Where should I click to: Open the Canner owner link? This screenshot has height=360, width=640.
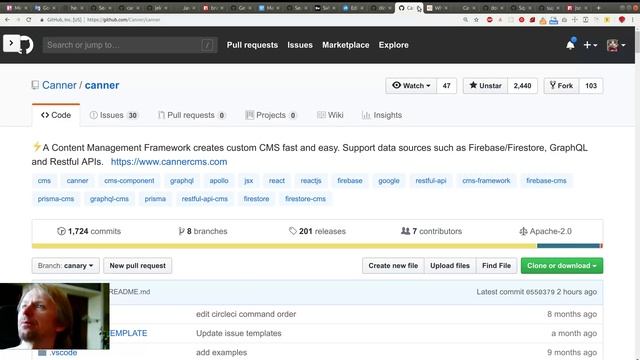point(59,85)
